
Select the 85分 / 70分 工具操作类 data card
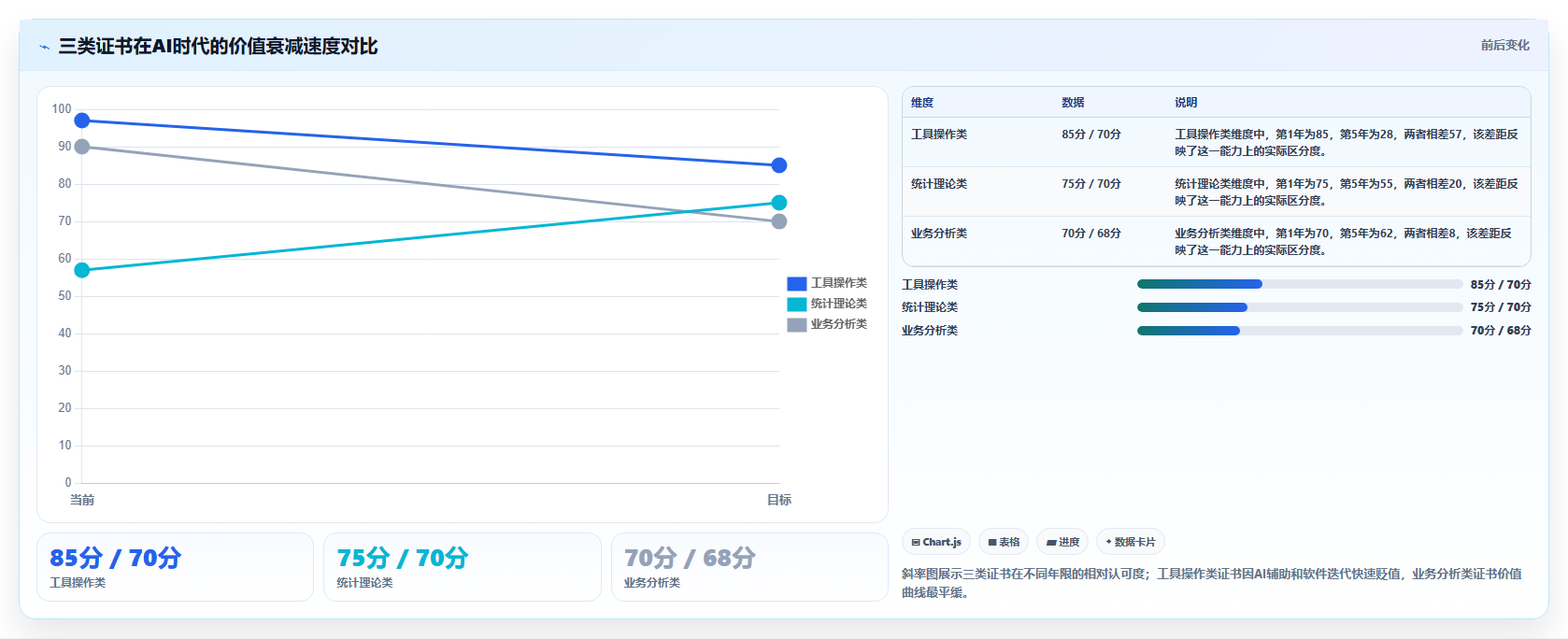[x=175, y=567]
